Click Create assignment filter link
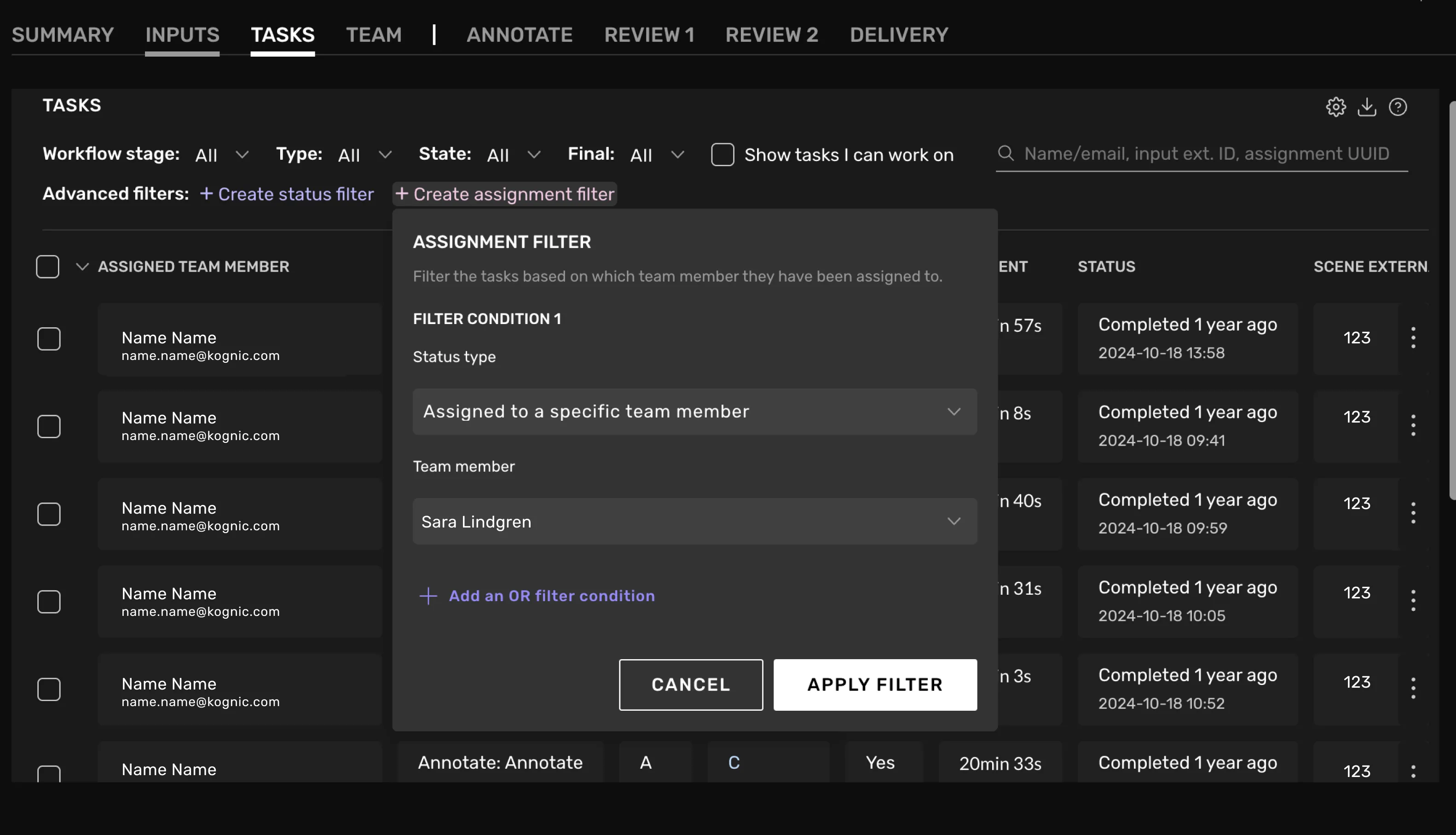 pyautogui.click(x=505, y=194)
